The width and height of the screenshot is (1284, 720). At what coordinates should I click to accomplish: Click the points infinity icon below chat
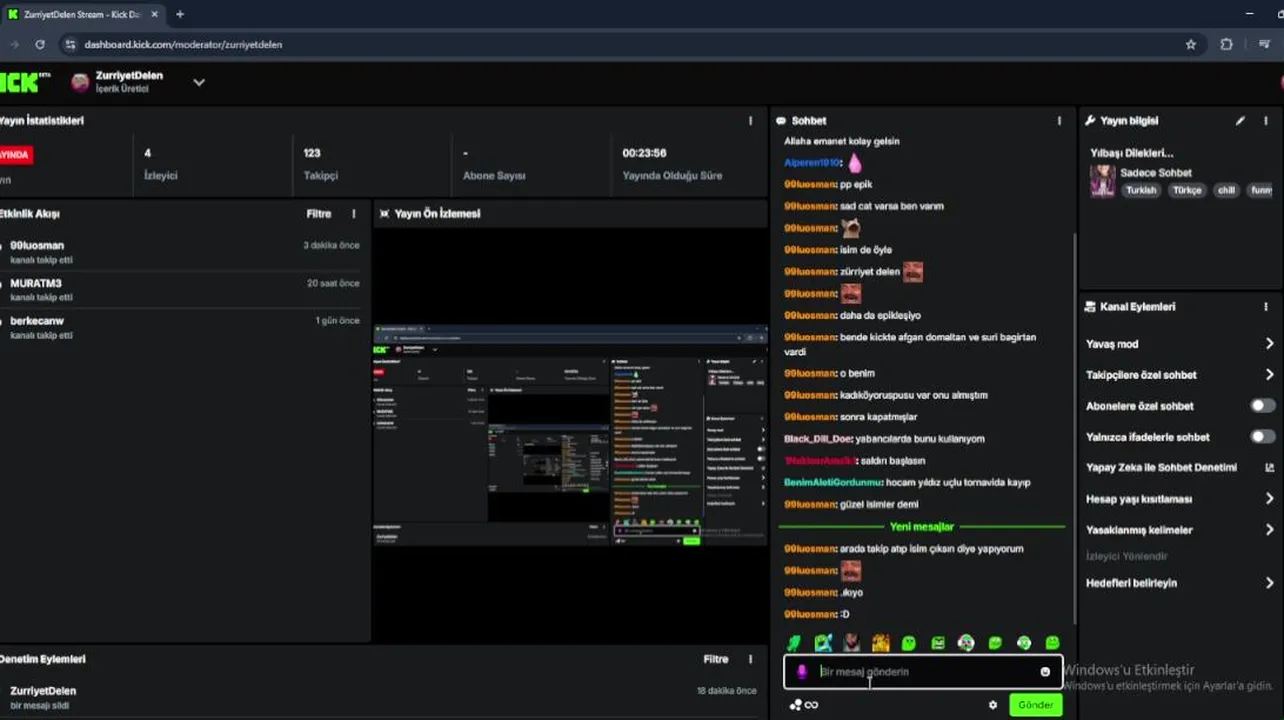(x=804, y=705)
